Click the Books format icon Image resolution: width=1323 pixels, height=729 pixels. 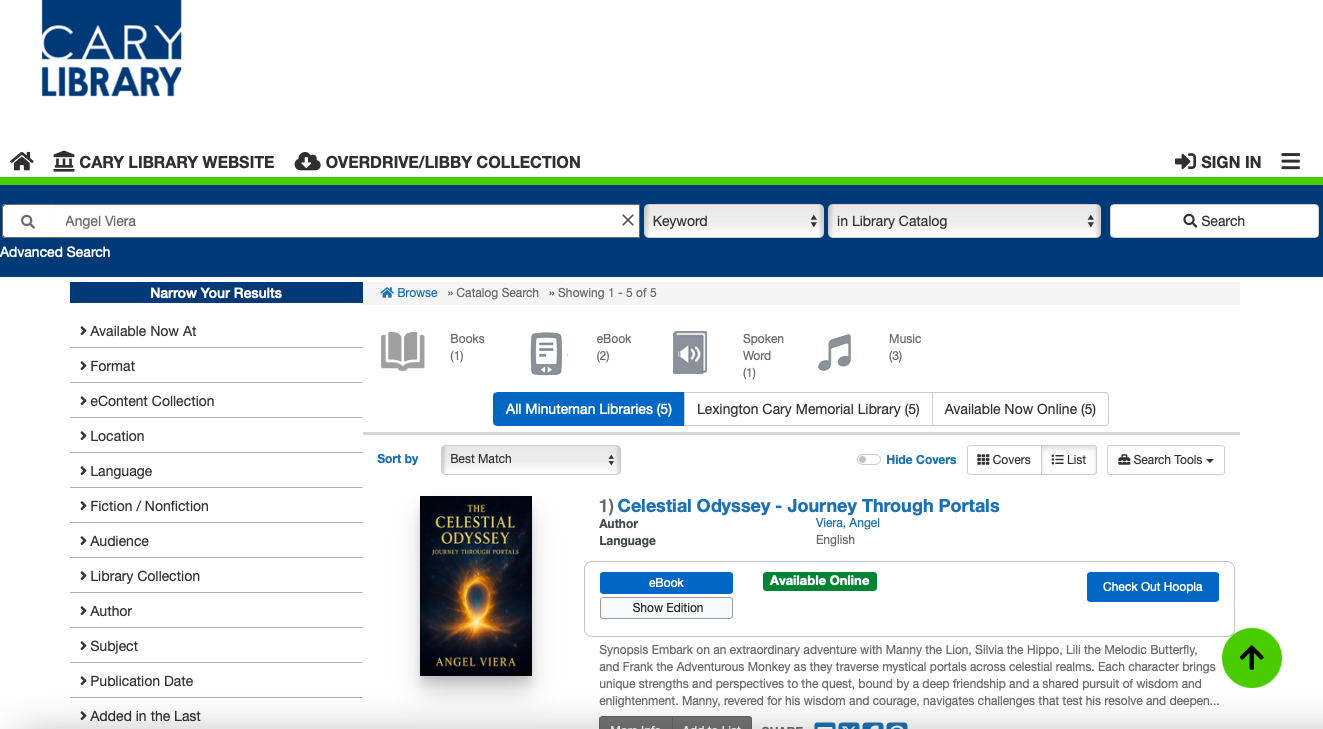coord(403,353)
